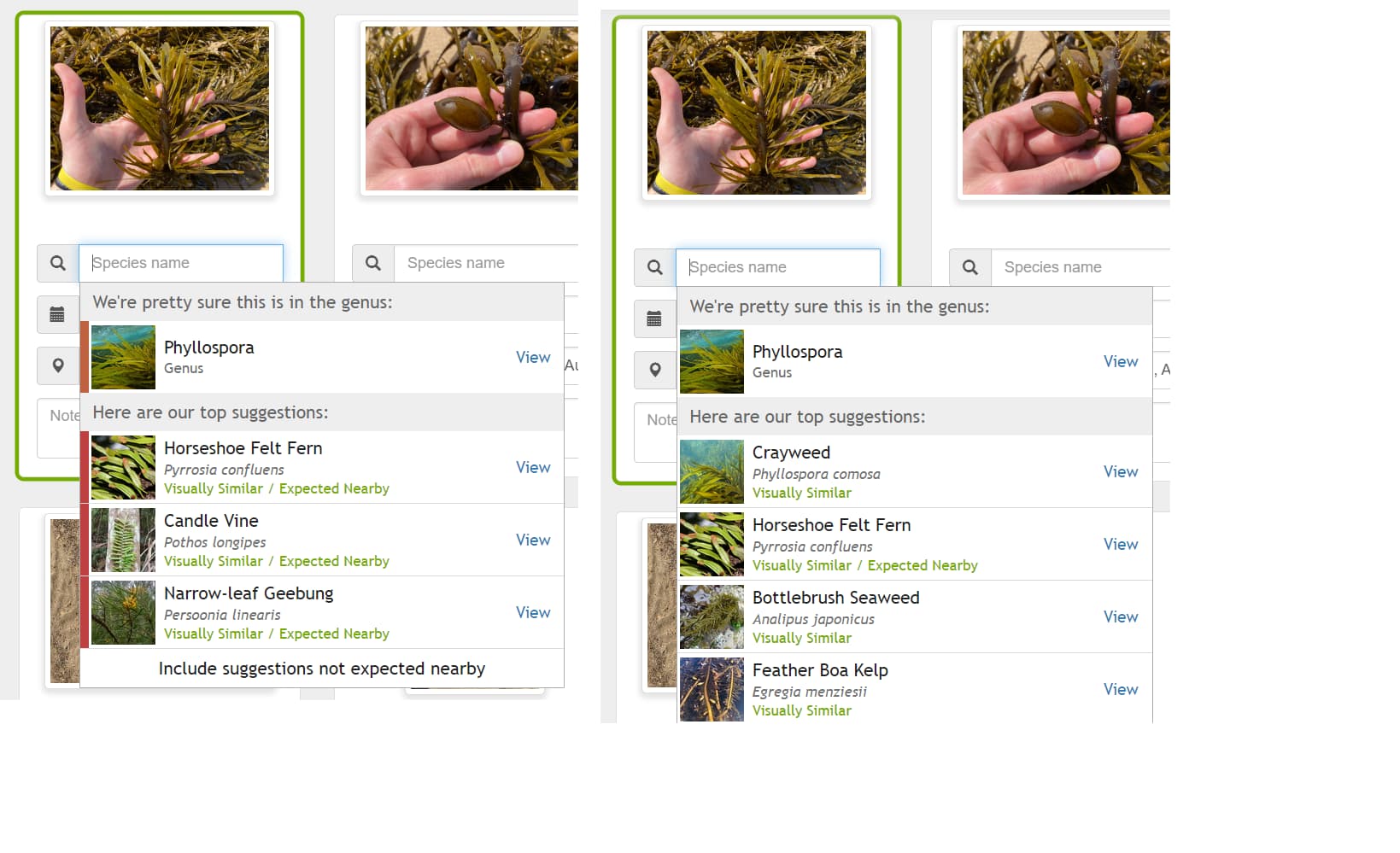Open the View link for Candle Vine
The image size is (1400, 853).
533,540
